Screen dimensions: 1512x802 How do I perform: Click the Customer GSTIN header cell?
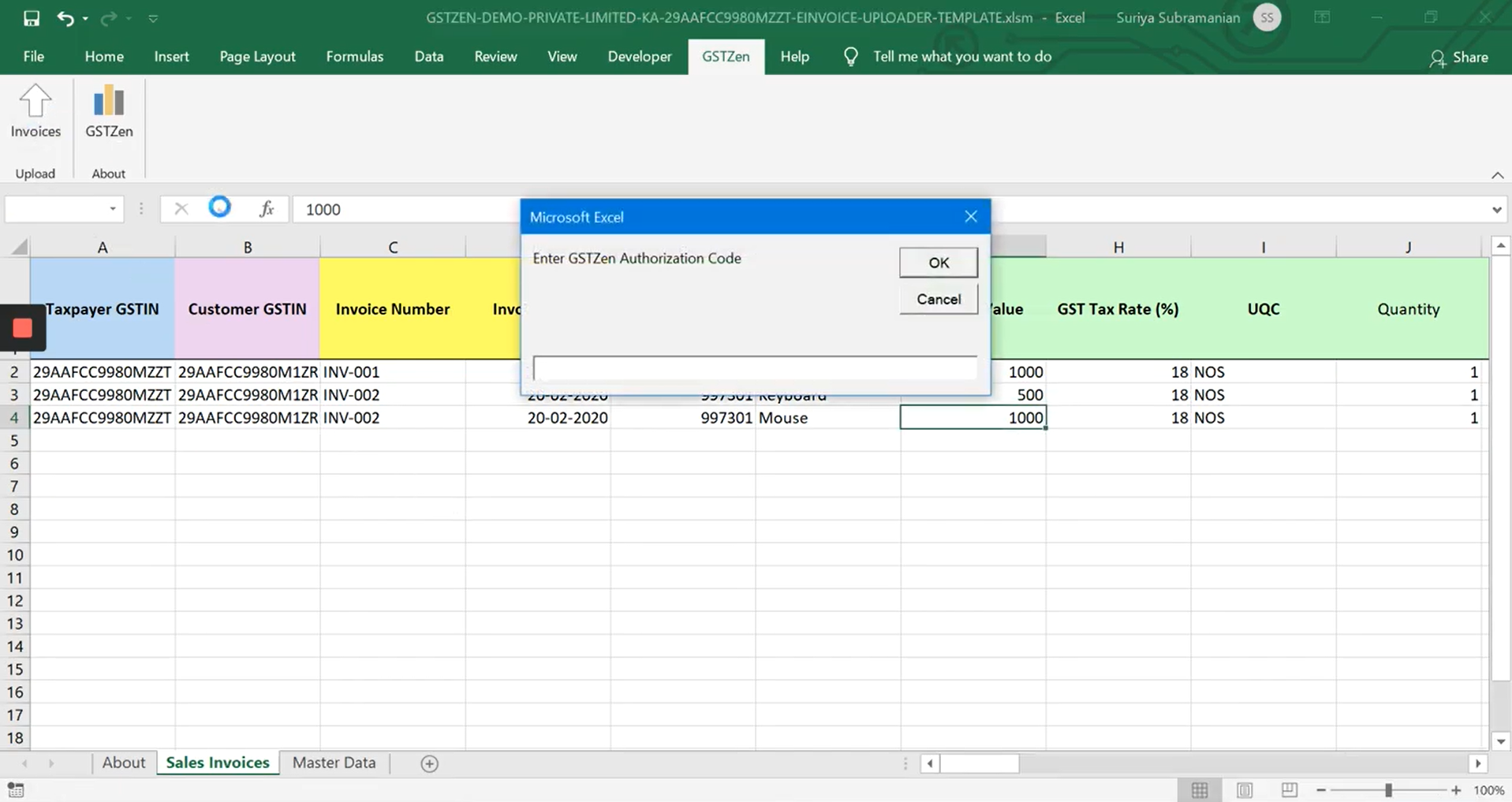[x=247, y=309]
